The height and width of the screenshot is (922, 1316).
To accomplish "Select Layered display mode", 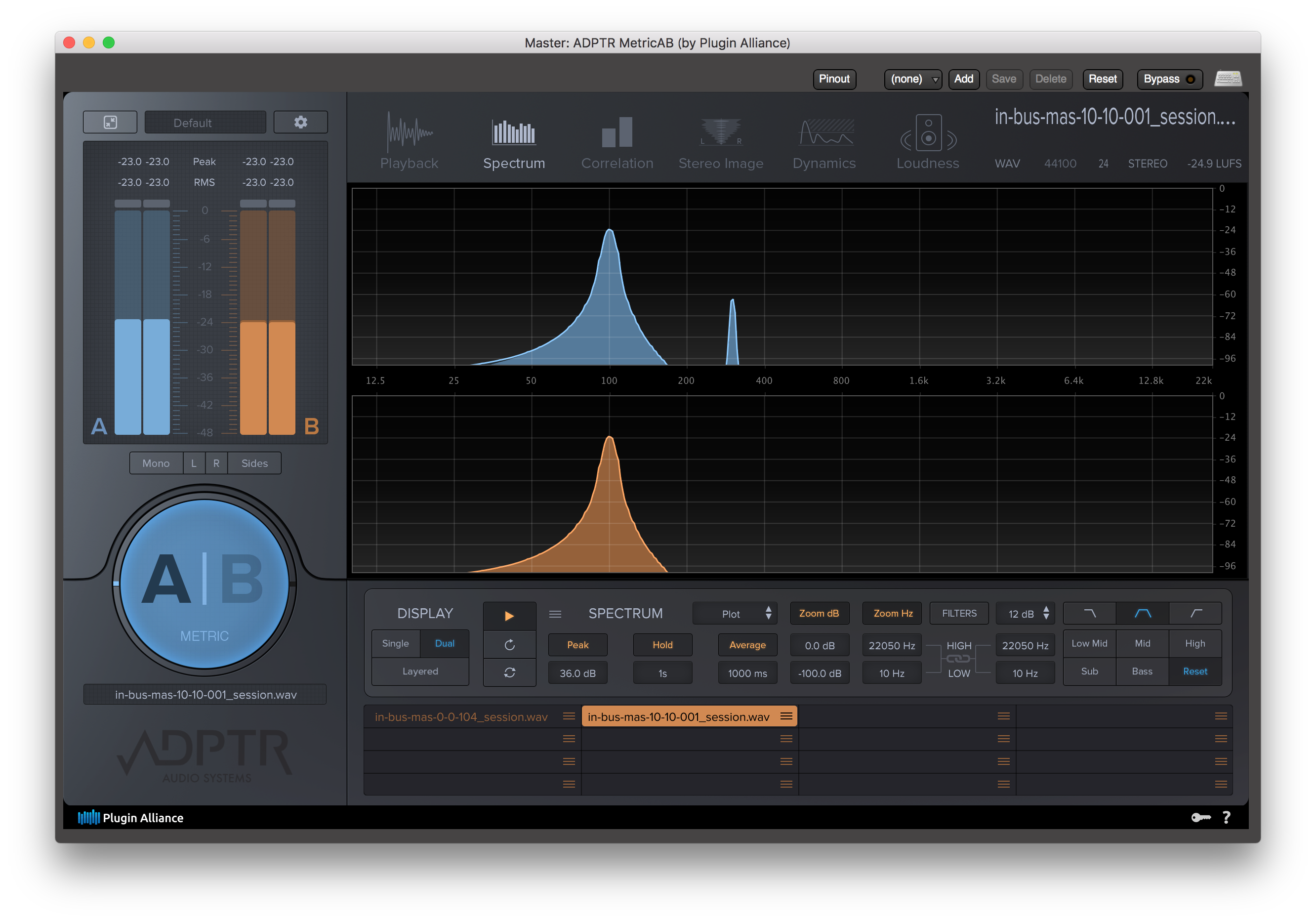I will [420, 671].
